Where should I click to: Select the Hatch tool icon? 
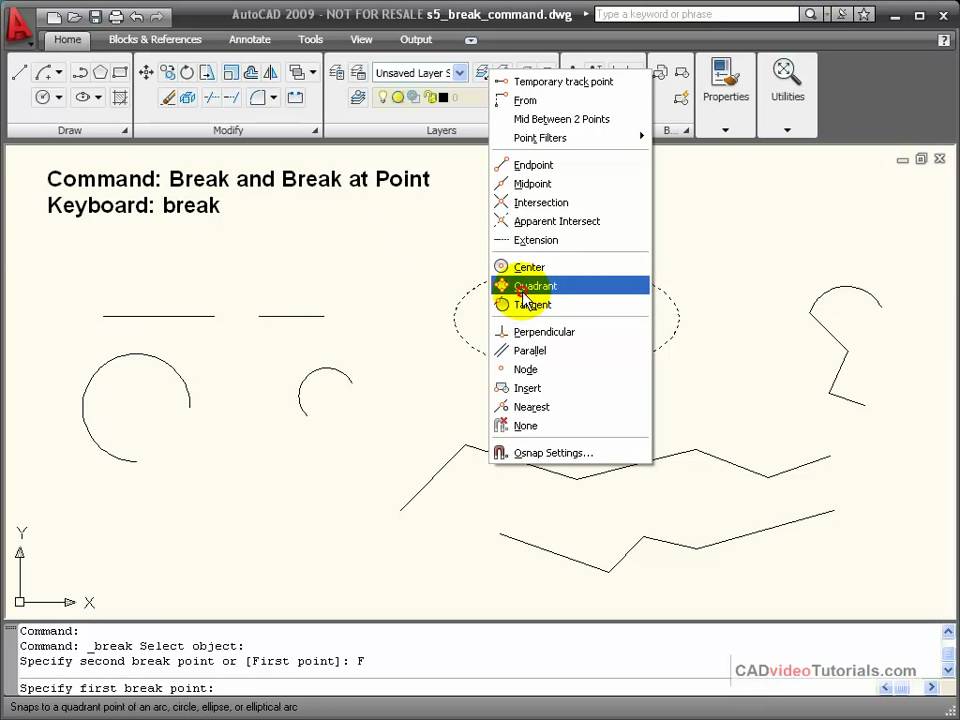click(x=120, y=97)
